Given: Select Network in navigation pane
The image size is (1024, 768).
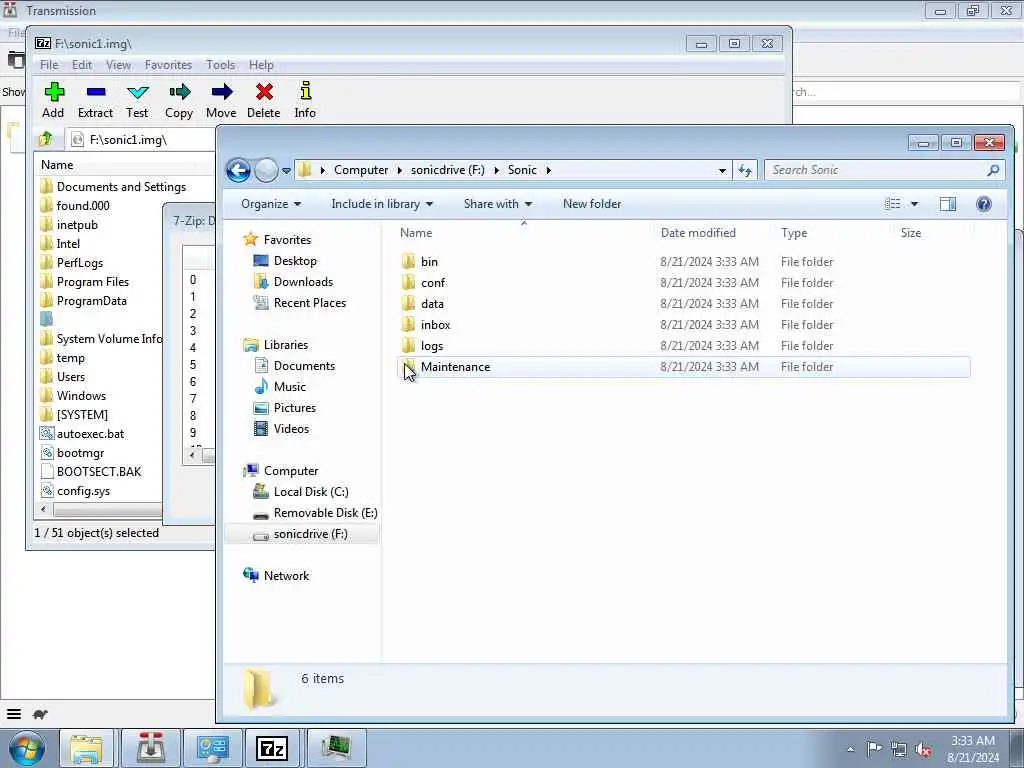Looking at the screenshot, I should pos(286,575).
